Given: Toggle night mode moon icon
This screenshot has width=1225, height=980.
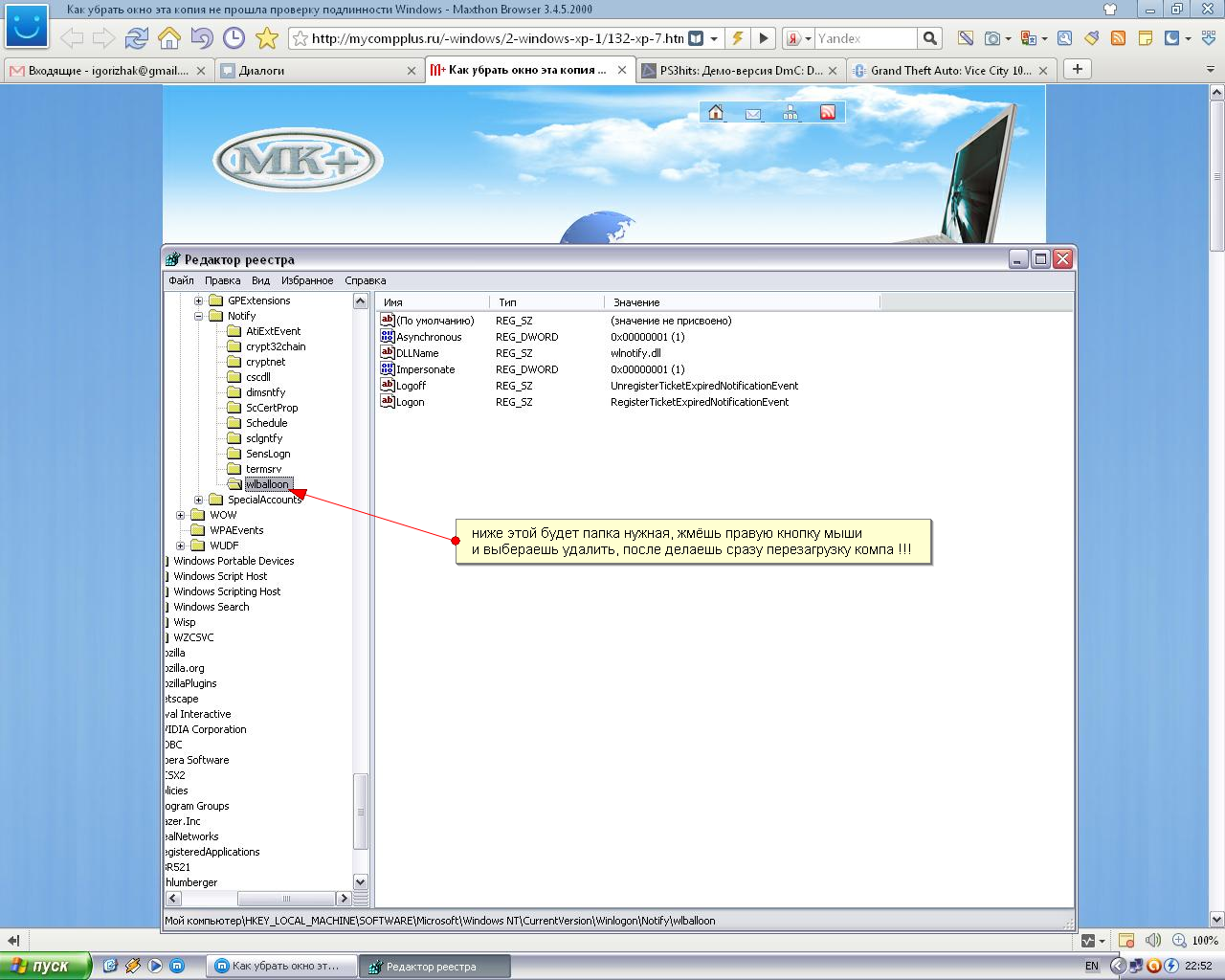Looking at the screenshot, I should click(1171, 38).
